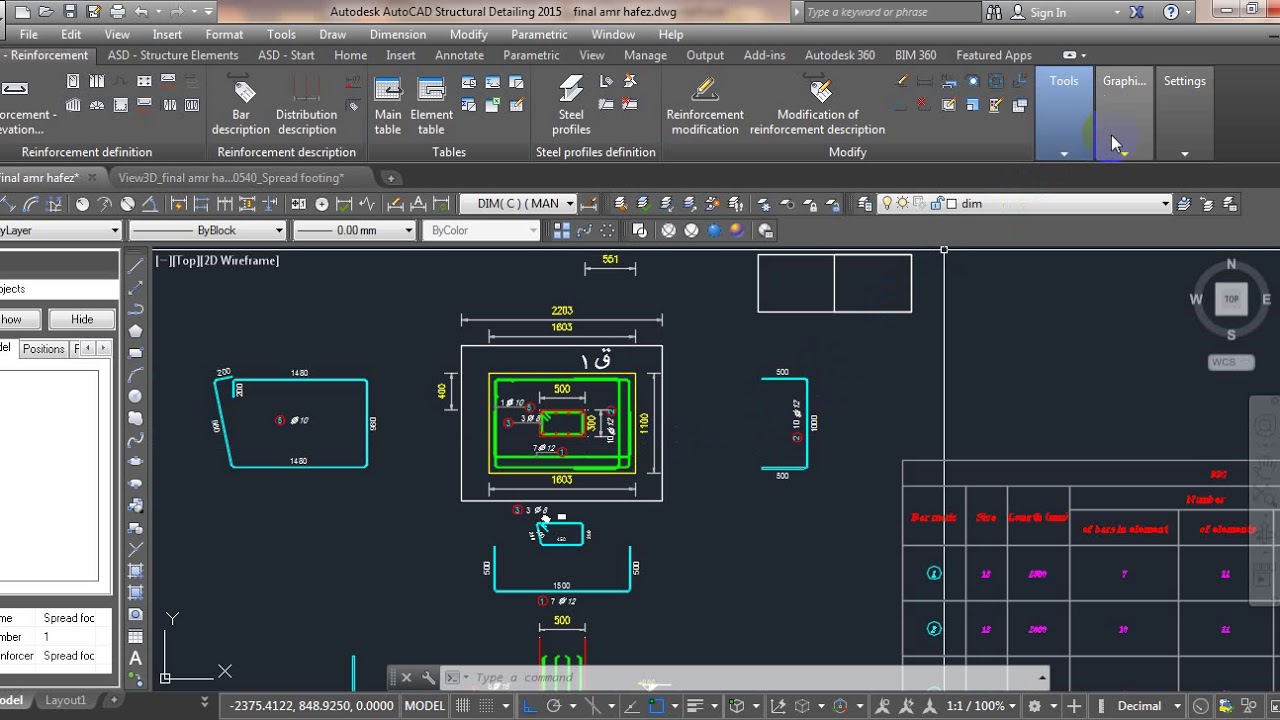This screenshot has width=1280, height=720.
Task: Select the Steel profiles tool
Action: coord(571,106)
